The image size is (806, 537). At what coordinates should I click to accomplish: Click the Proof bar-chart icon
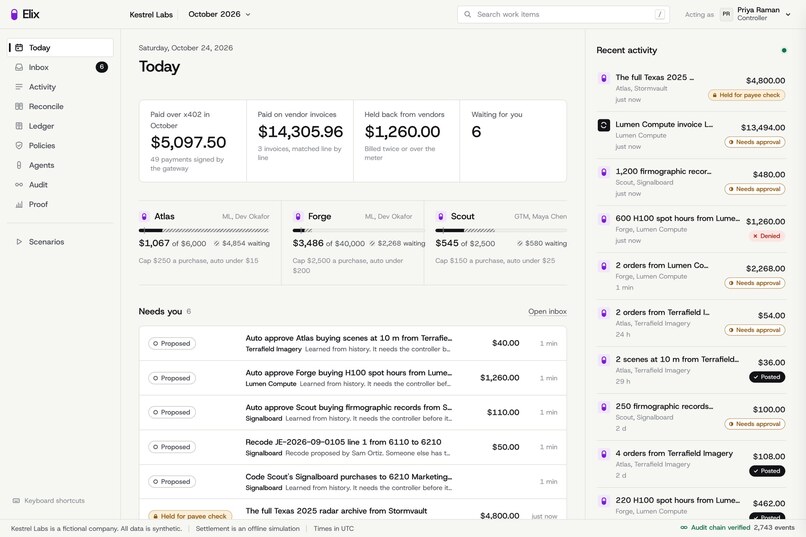[19, 204]
